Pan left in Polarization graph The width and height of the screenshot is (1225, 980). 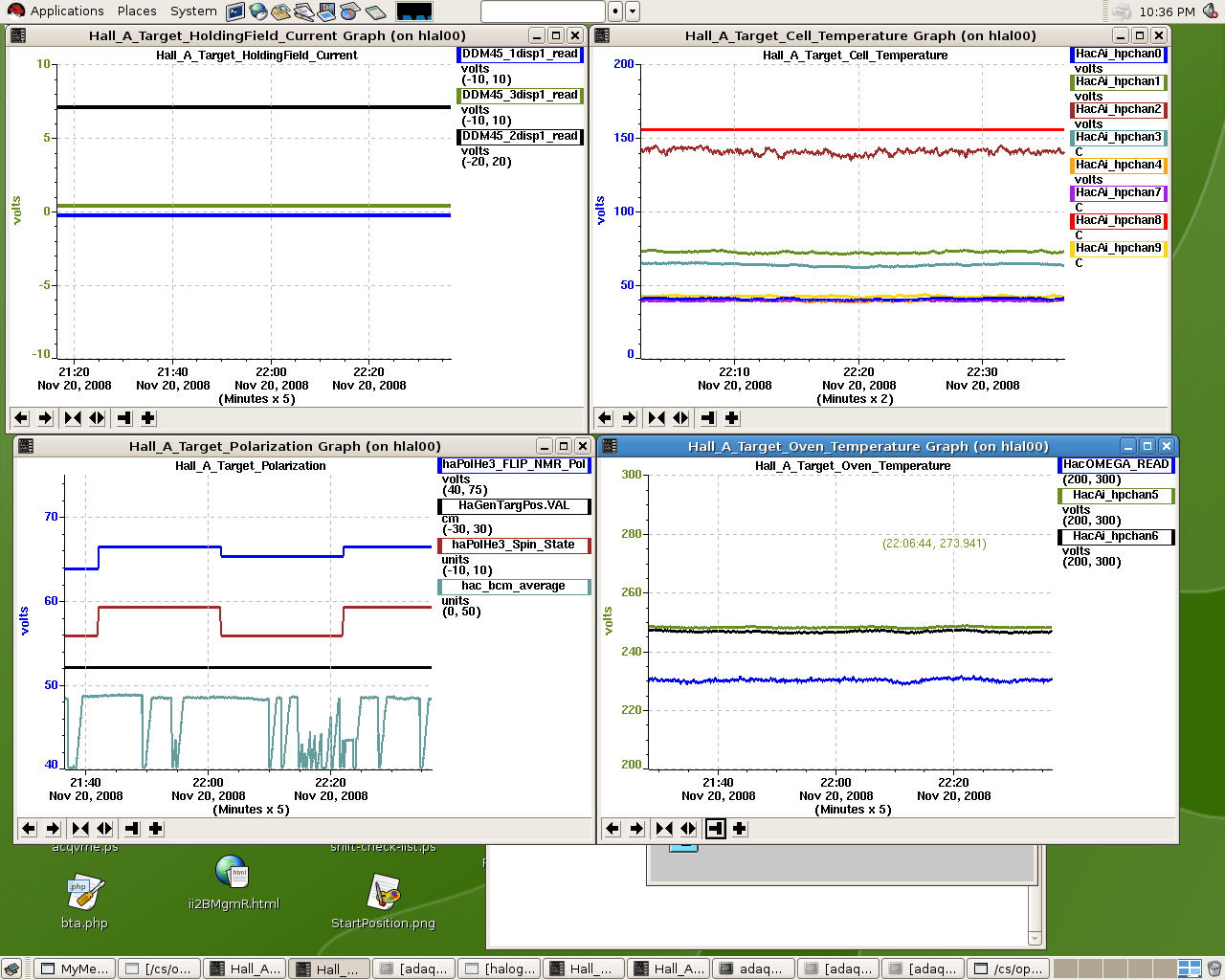29,829
